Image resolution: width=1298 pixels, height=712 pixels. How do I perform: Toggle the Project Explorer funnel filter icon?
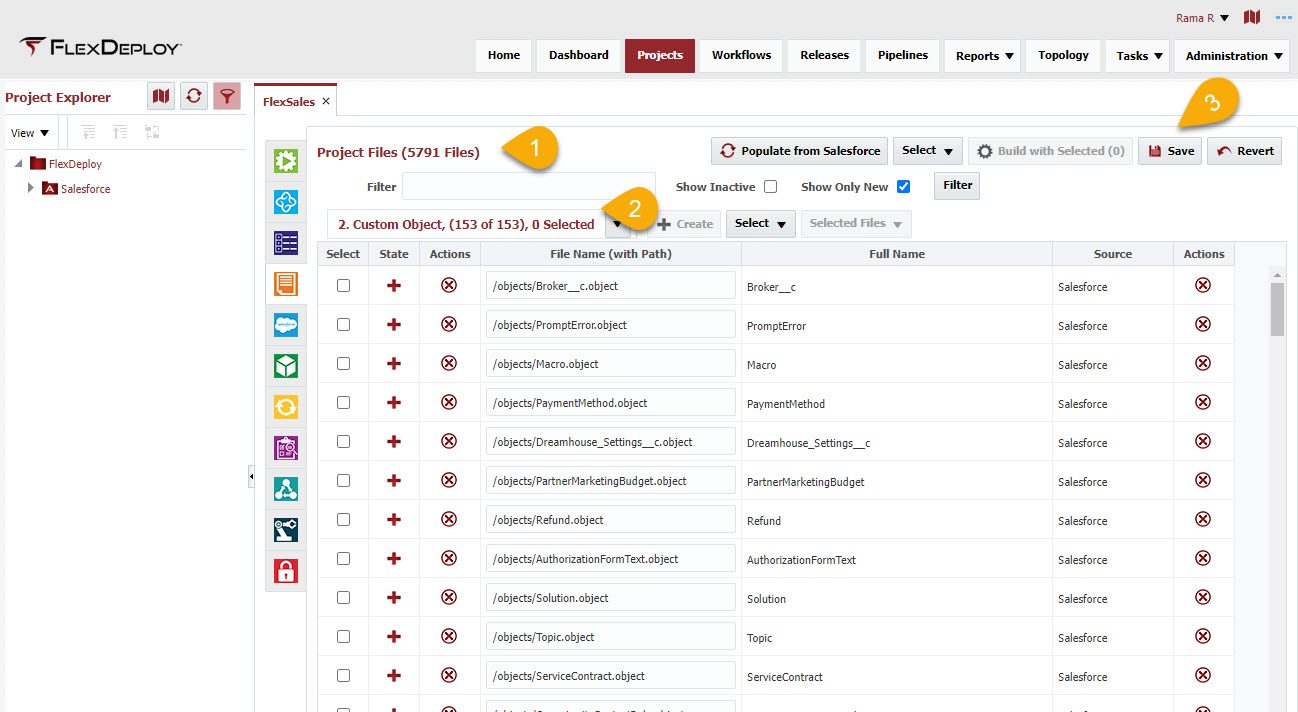point(227,96)
